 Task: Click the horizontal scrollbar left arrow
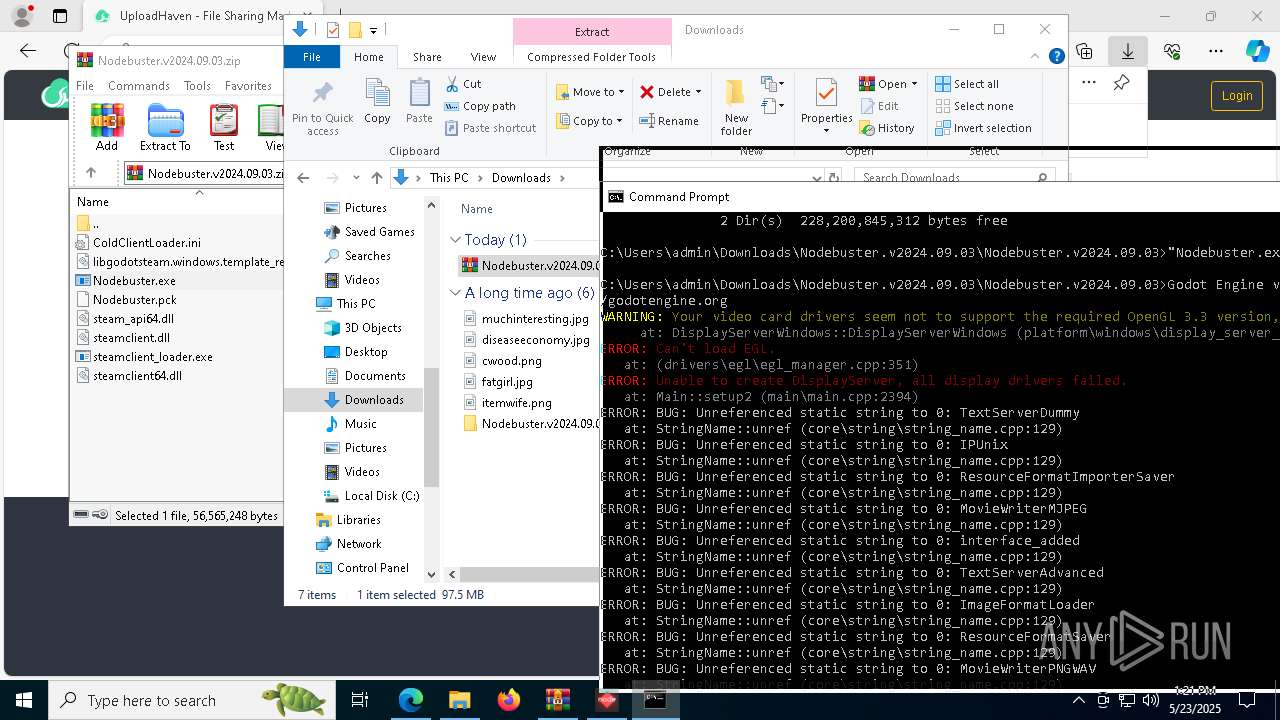[452, 574]
